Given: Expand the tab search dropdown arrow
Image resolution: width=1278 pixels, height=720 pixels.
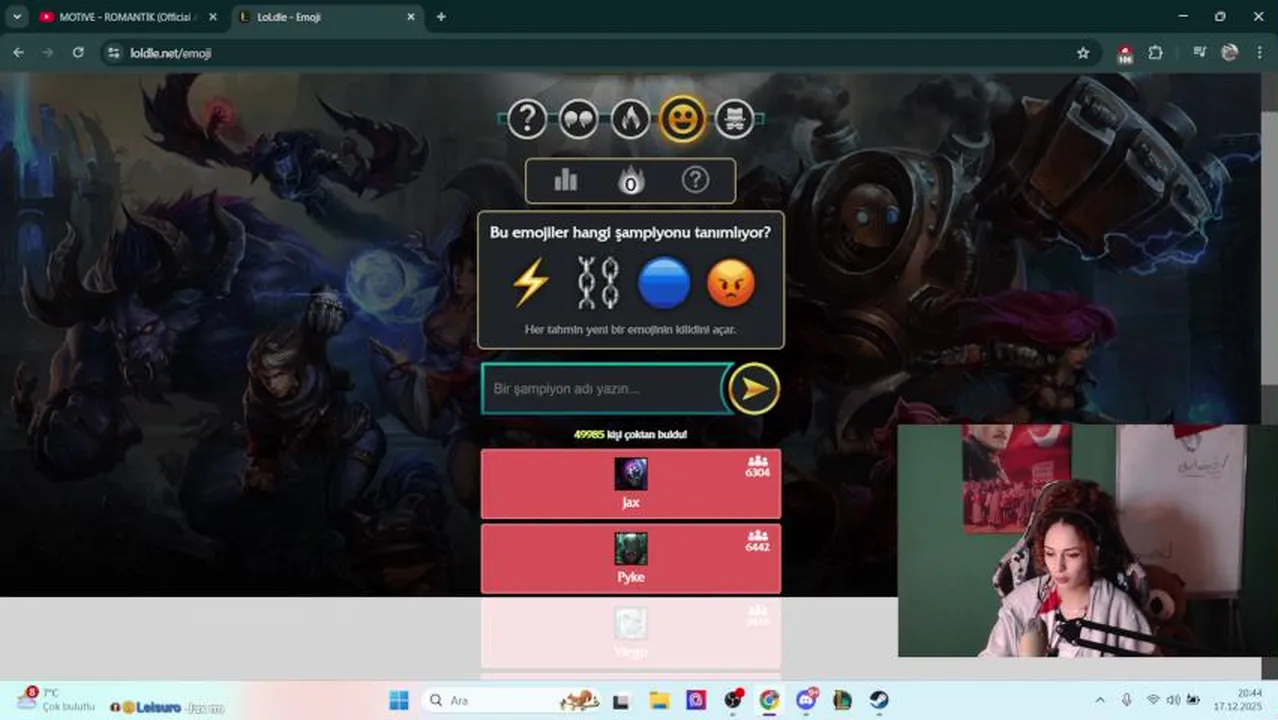Looking at the screenshot, I should click(x=16, y=17).
